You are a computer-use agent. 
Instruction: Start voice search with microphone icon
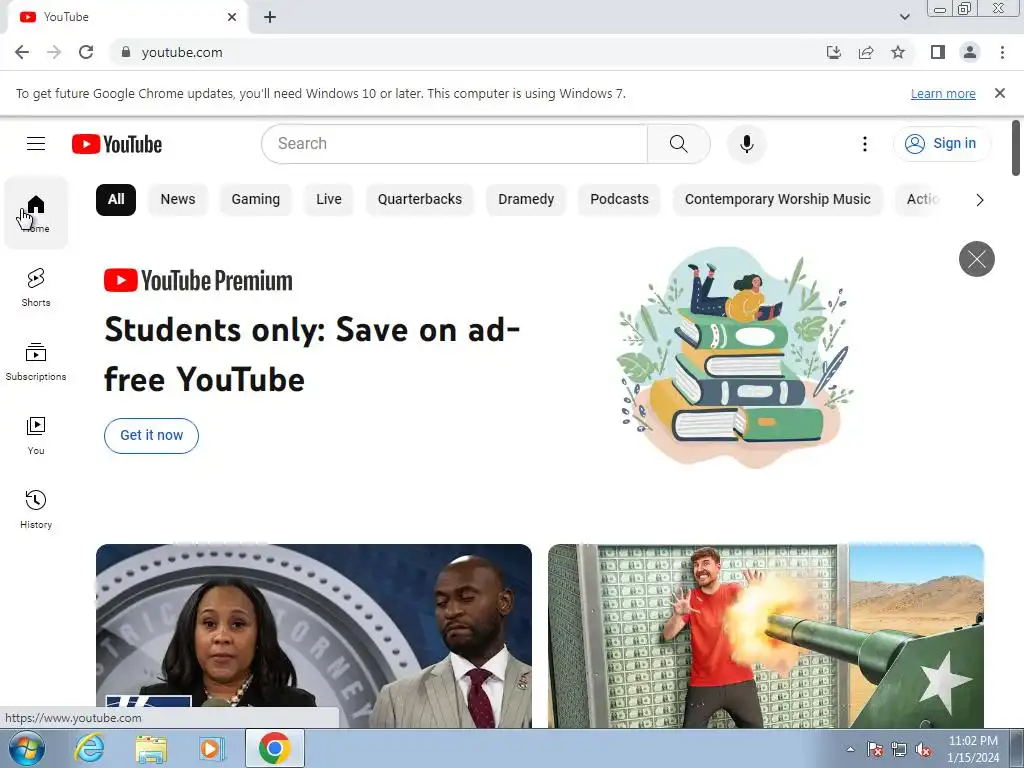tap(746, 144)
